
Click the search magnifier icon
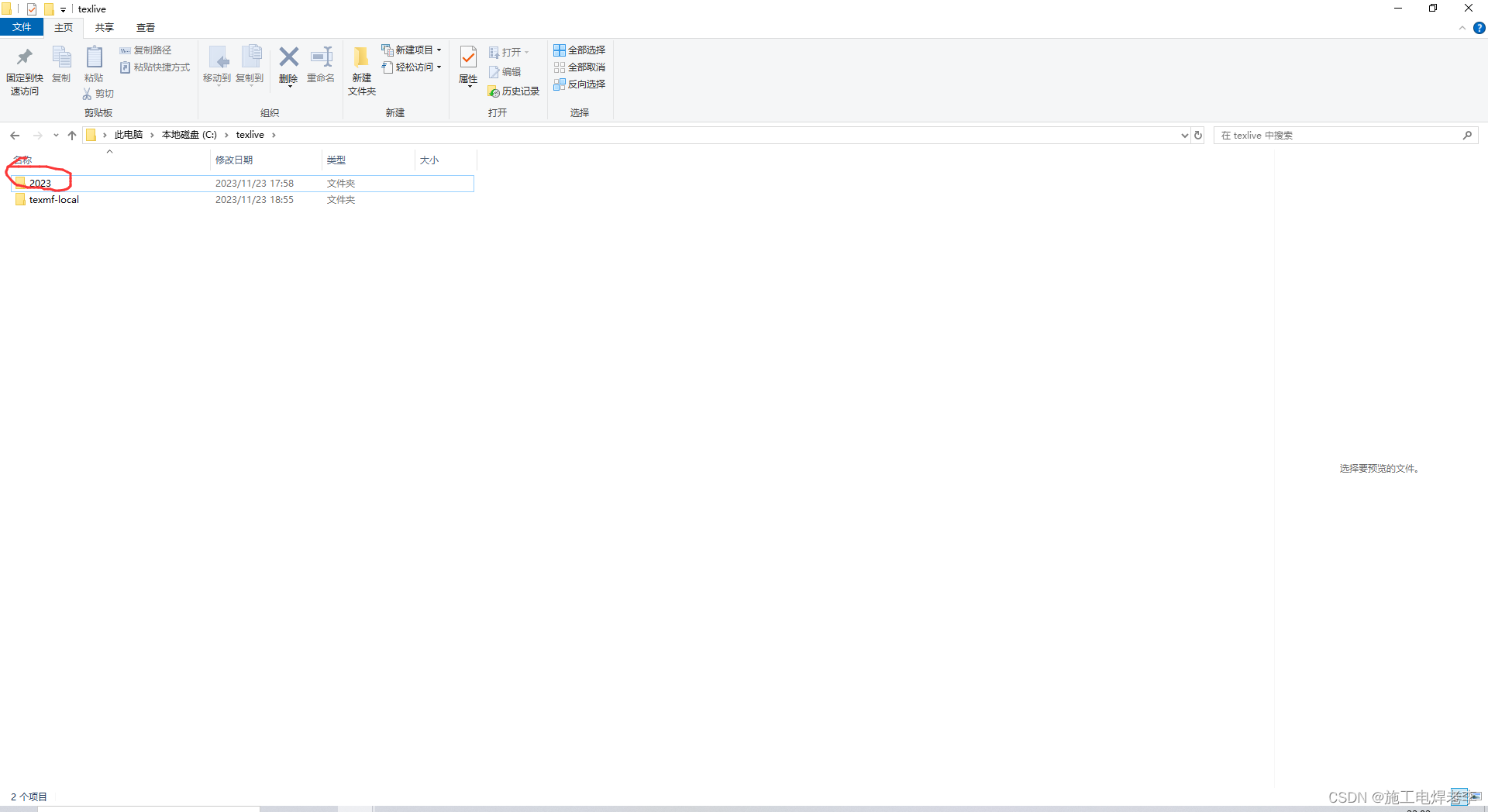coord(1467,136)
